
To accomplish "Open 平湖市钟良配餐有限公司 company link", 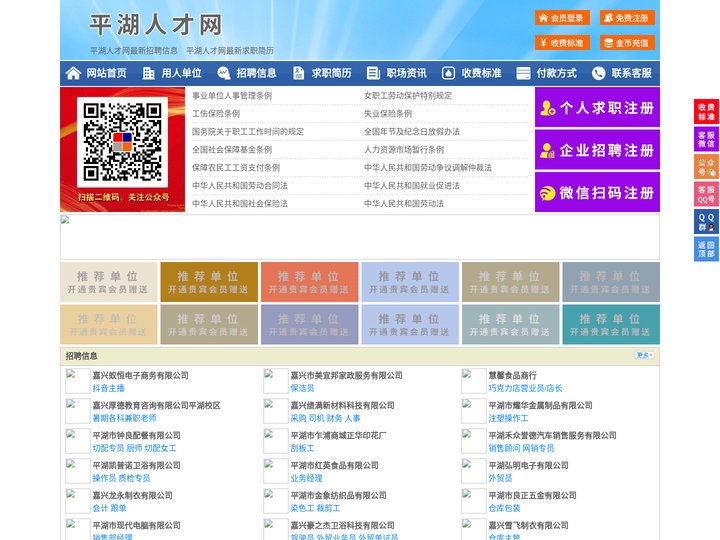I will [x=136, y=435].
